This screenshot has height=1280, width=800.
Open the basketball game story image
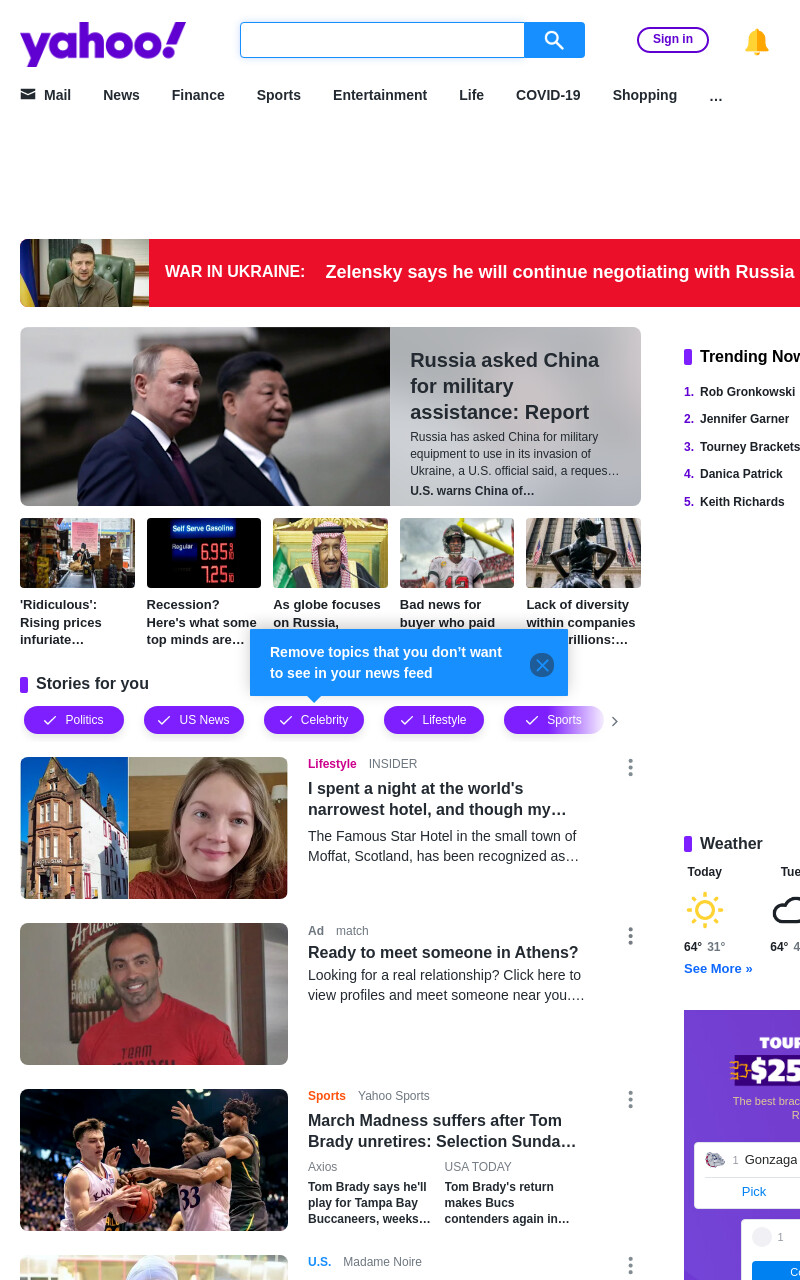pos(154,1160)
